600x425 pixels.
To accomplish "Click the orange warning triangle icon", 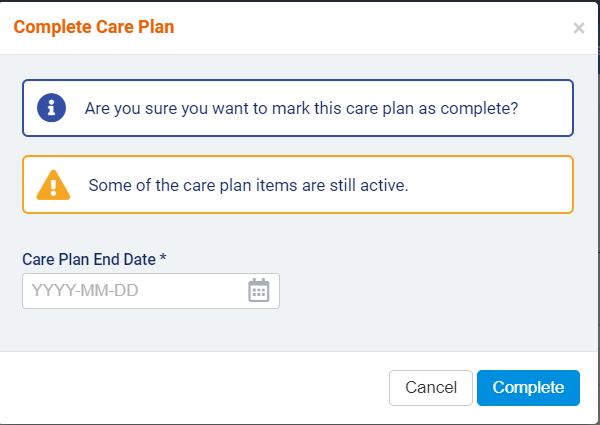I will point(53,185).
